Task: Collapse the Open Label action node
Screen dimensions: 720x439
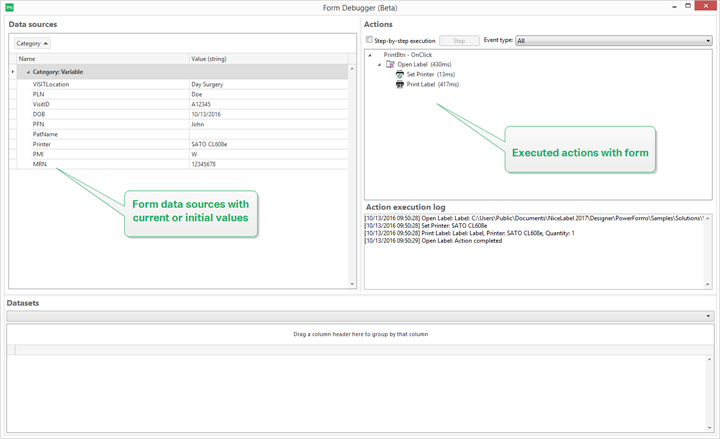Action: [379, 65]
